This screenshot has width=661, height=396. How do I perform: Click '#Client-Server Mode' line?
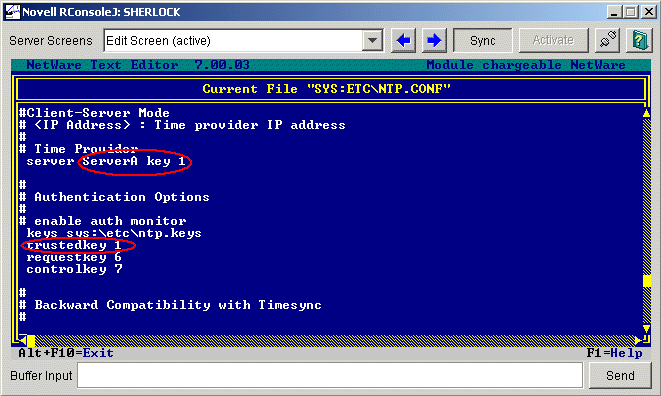(x=94, y=113)
